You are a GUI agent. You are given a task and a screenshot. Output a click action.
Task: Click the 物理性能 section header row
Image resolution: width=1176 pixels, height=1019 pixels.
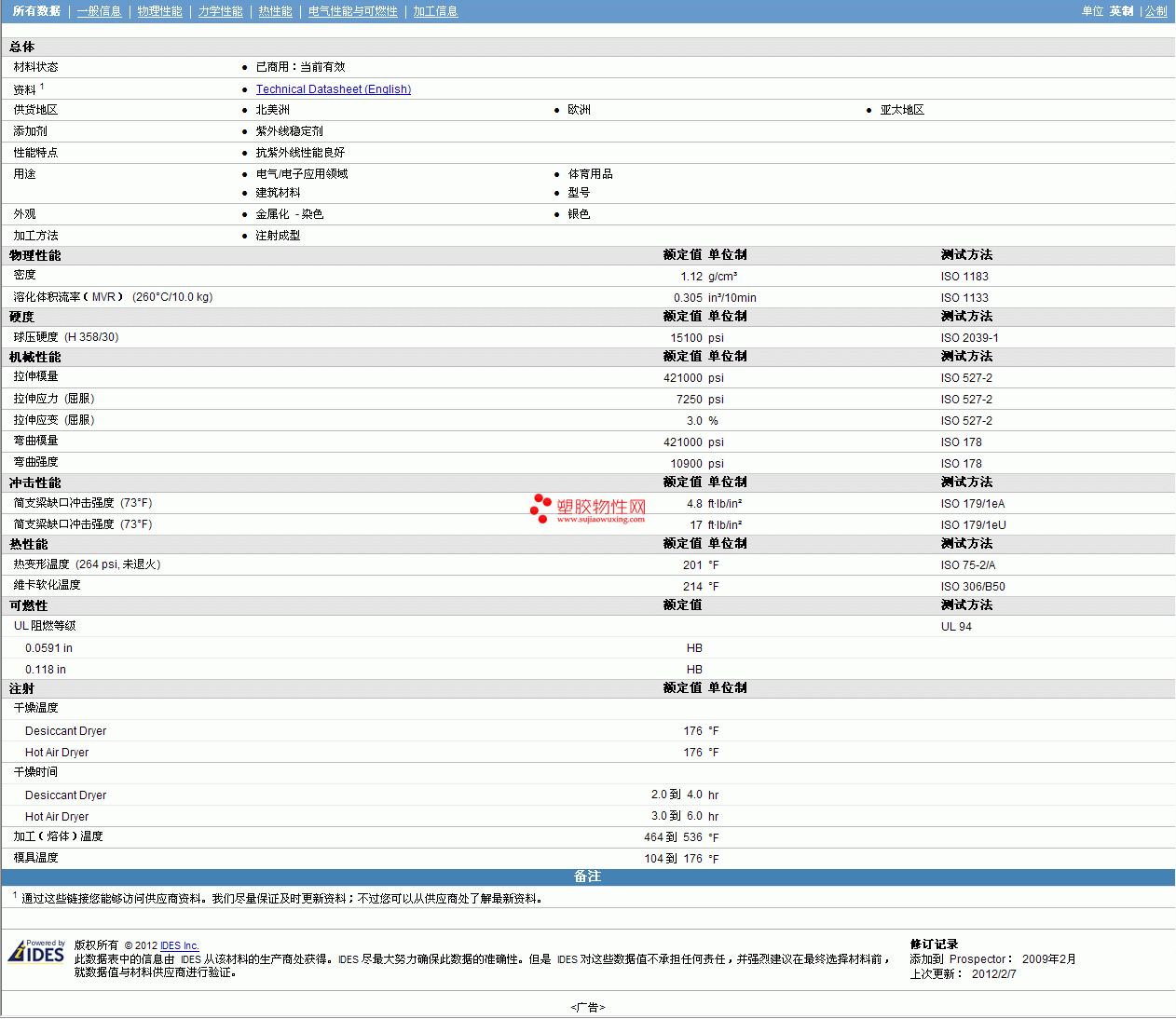(x=35, y=255)
